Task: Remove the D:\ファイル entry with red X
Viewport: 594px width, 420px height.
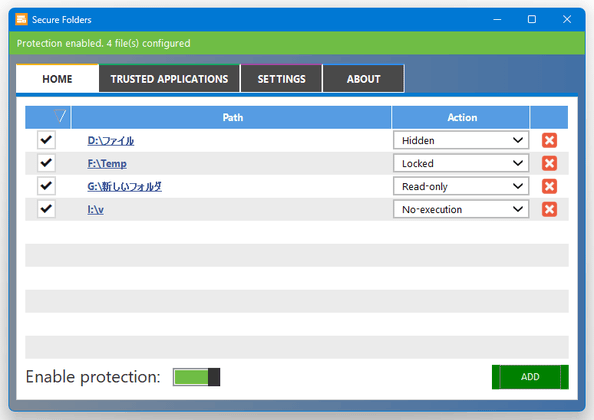Action: pyautogui.click(x=549, y=140)
